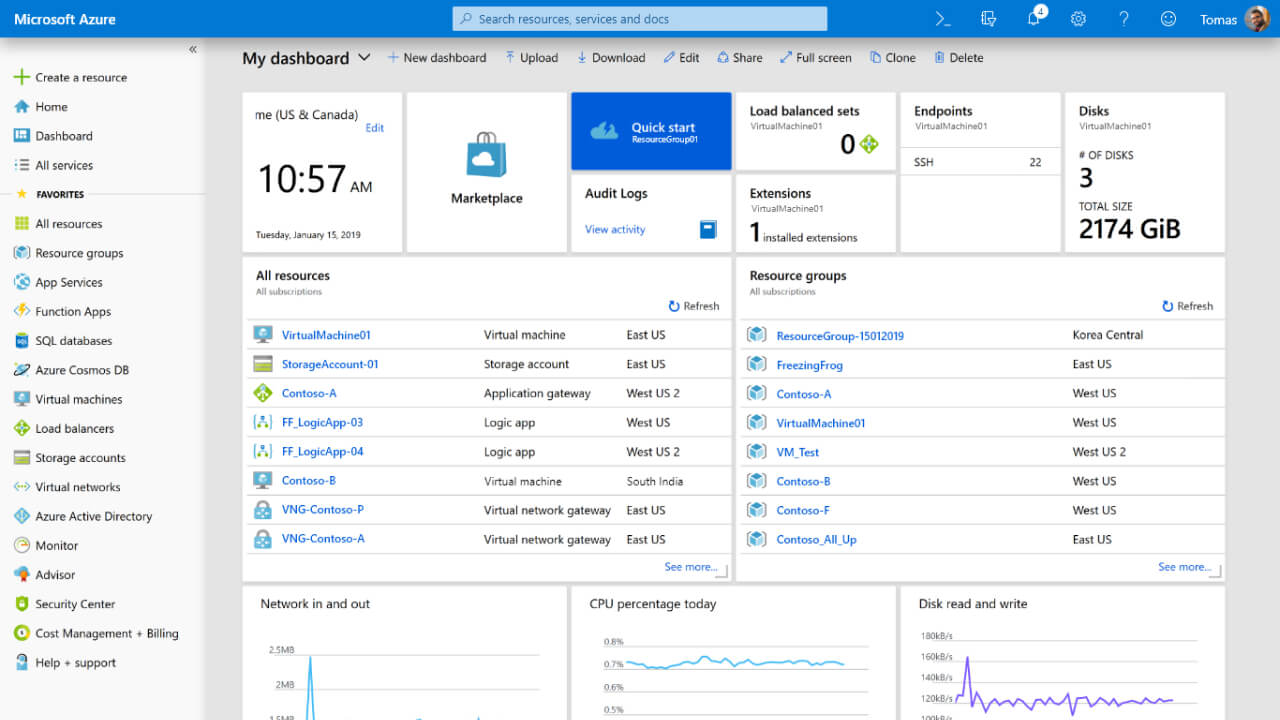This screenshot has width=1280, height=720.
Task: Refresh the Resource groups tile
Action: pos(1187,306)
